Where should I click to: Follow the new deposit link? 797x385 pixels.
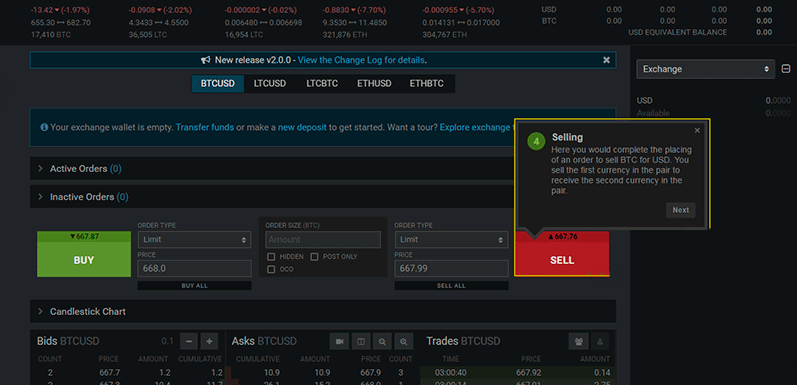click(302, 127)
